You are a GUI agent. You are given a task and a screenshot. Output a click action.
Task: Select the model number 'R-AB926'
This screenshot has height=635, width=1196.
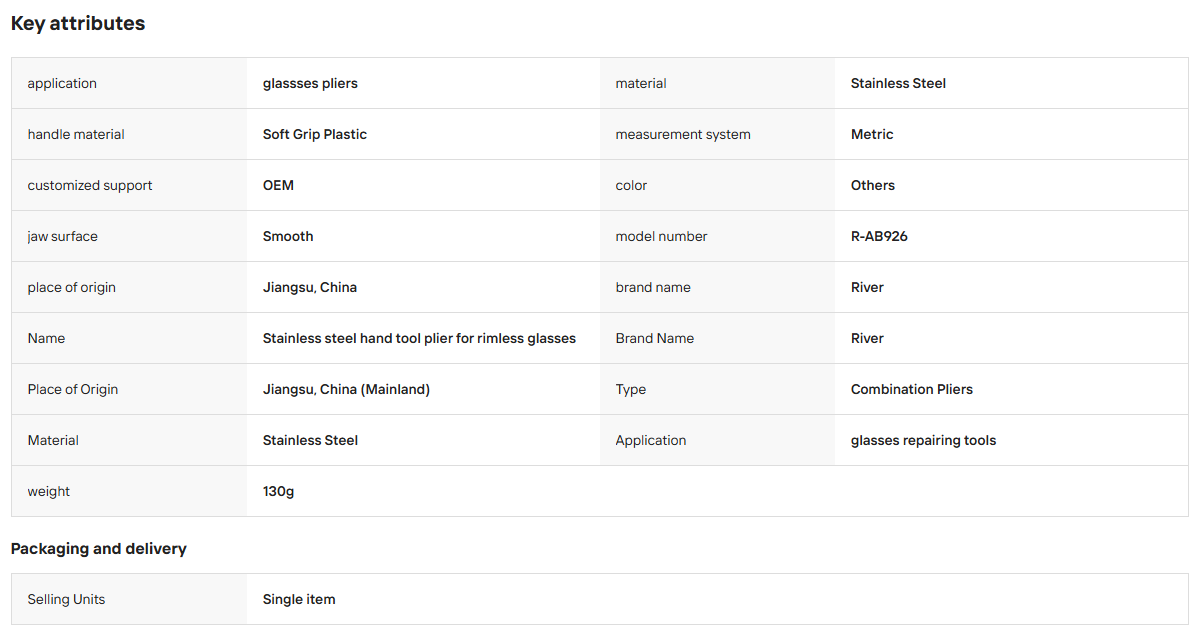point(879,236)
